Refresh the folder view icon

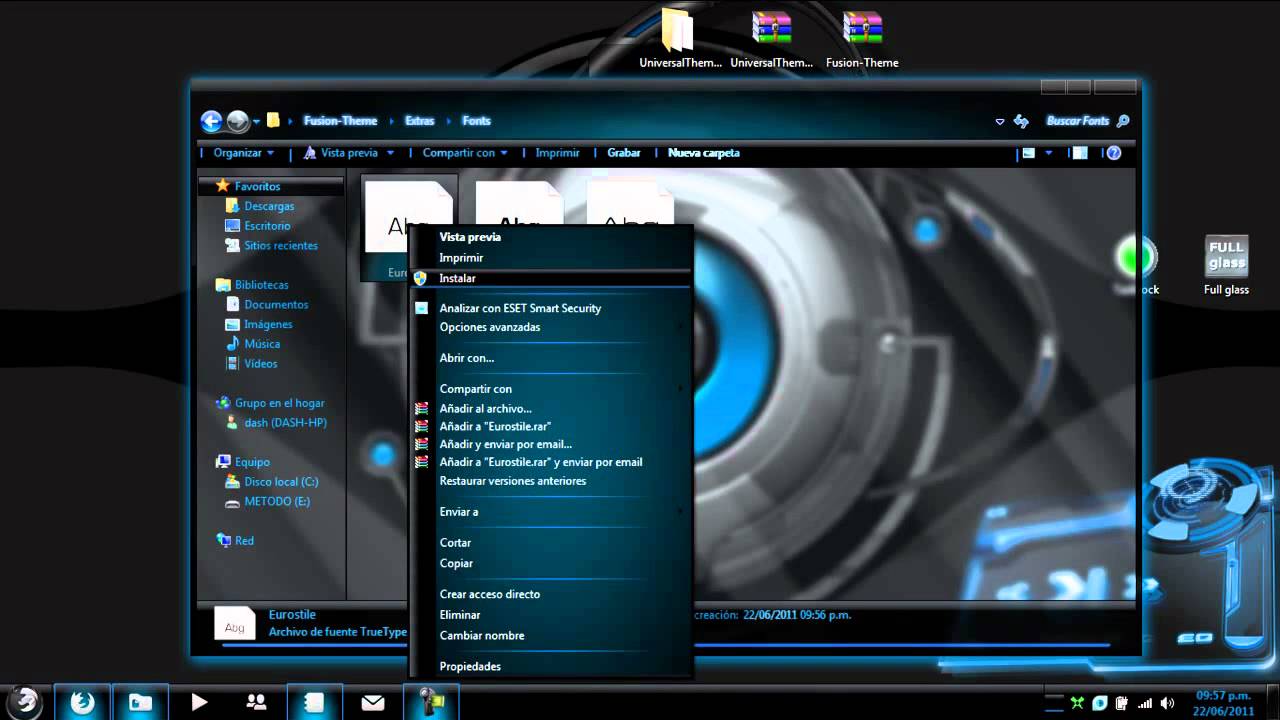(x=1021, y=121)
